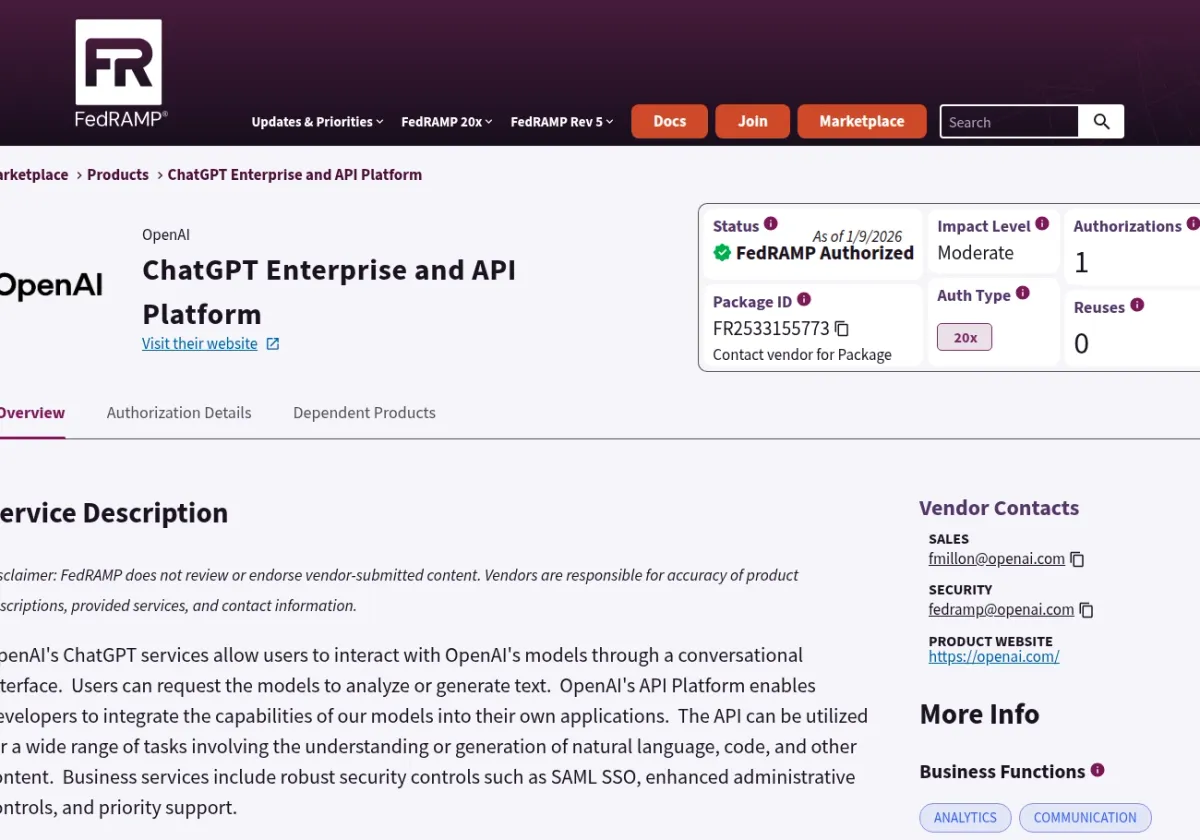The image size is (1200, 840).
Task: Click the Contact vendor for Package text
Action: (x=802, y=355)
